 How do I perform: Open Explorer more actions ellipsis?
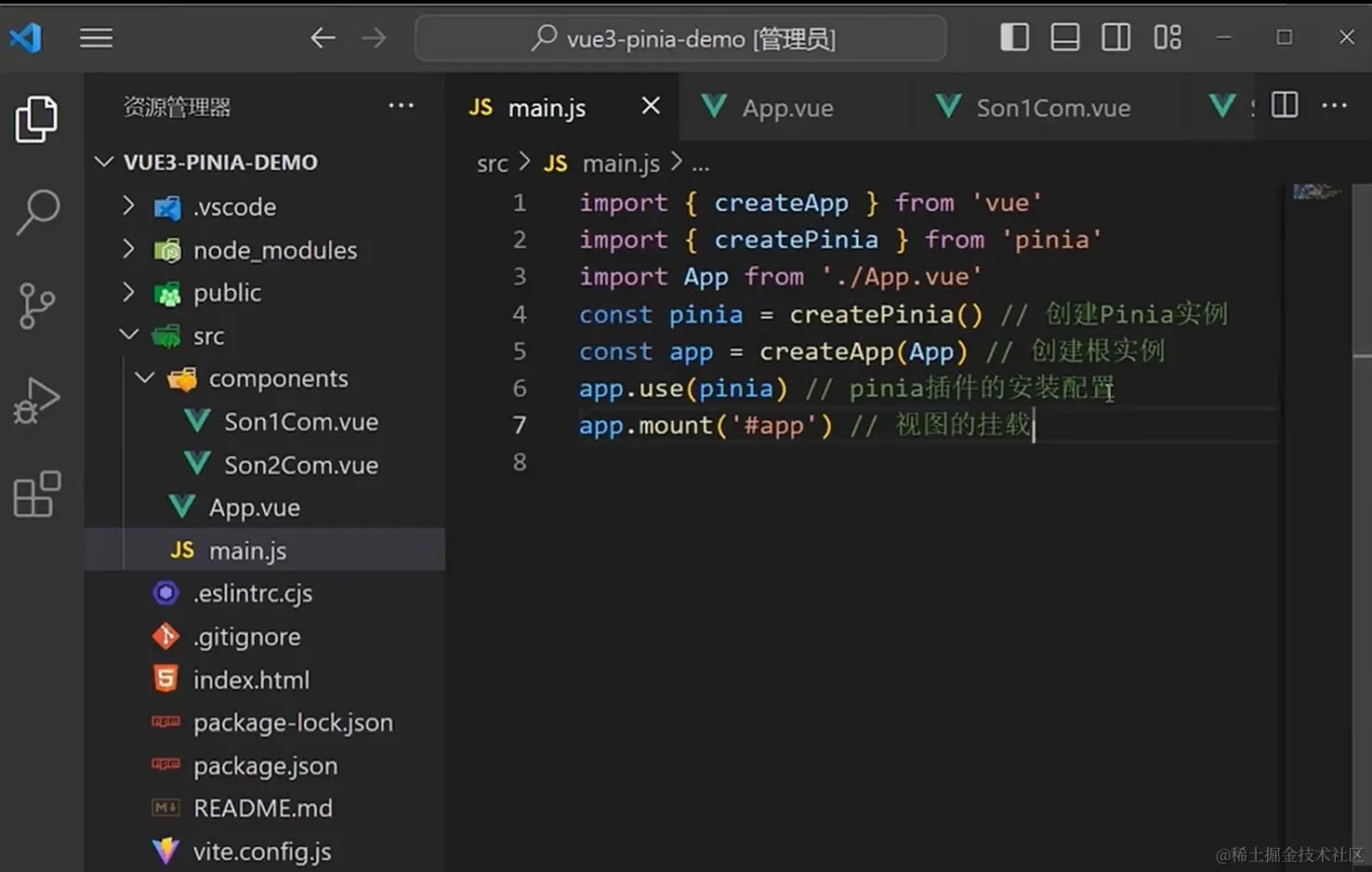coord(401,105)
